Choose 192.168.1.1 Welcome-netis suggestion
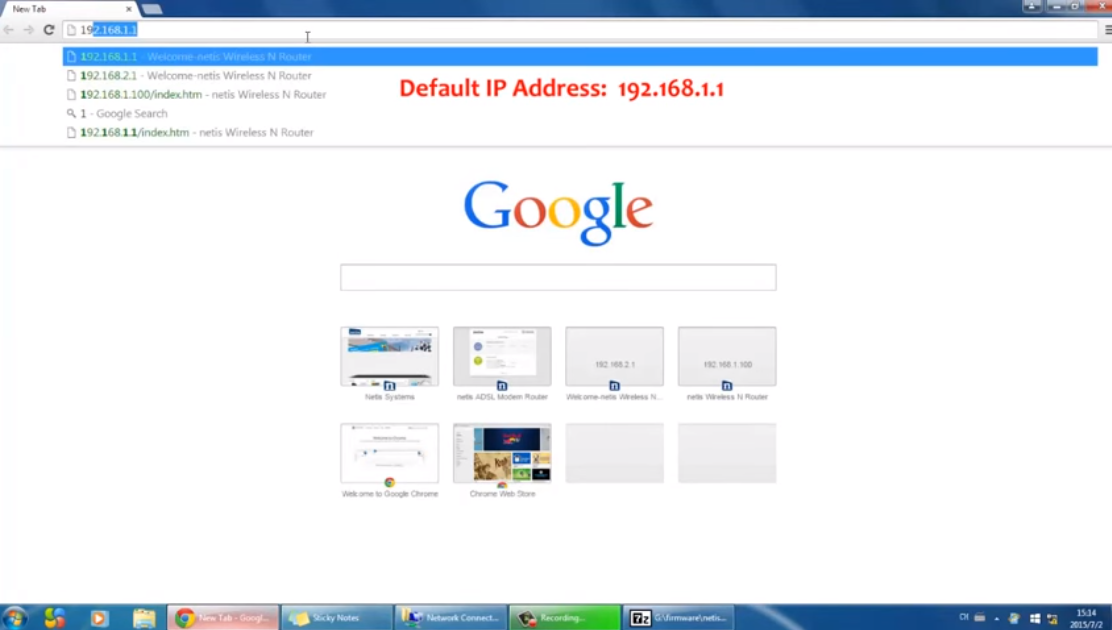Screen dimensions: 1112x630 pyautogui.click(x=580, y=56)
